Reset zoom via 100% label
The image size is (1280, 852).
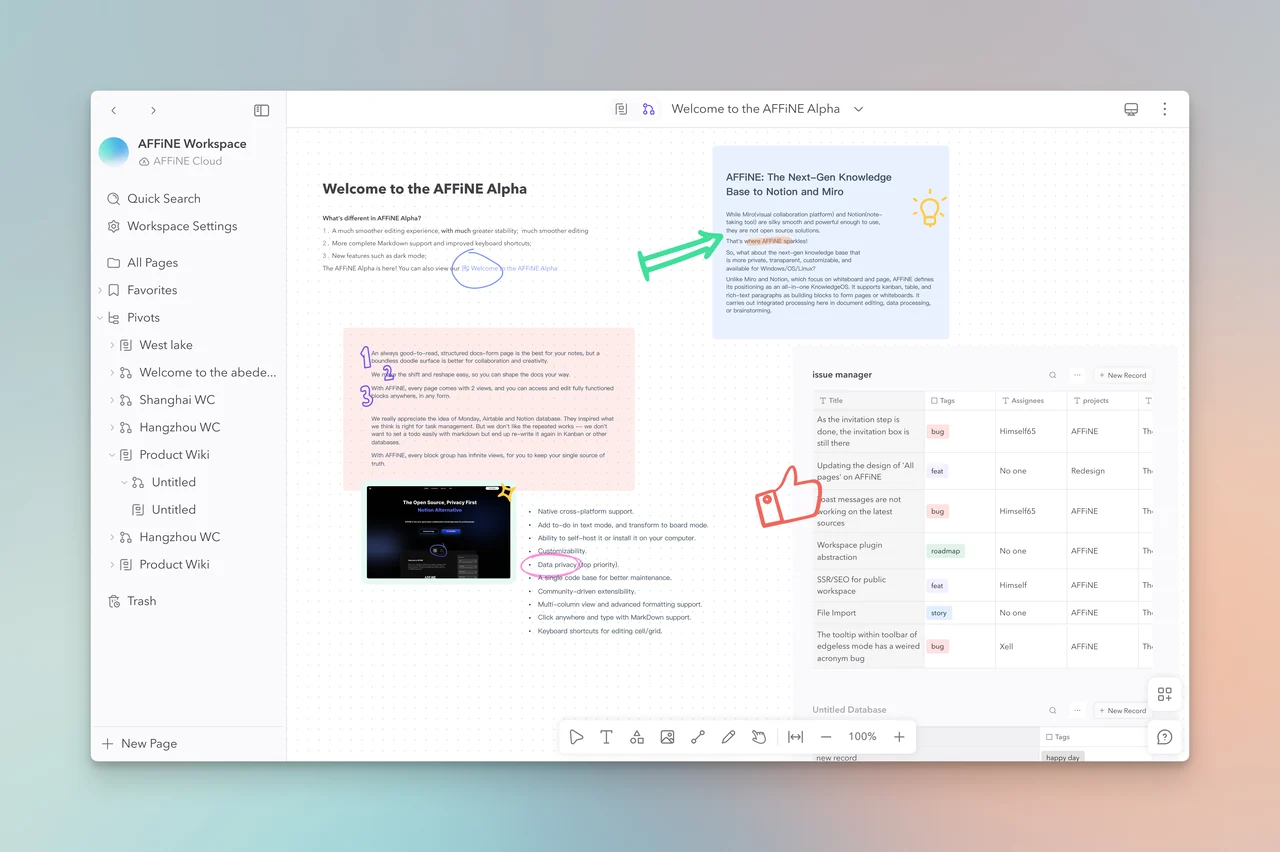click(x=862, y=737)
